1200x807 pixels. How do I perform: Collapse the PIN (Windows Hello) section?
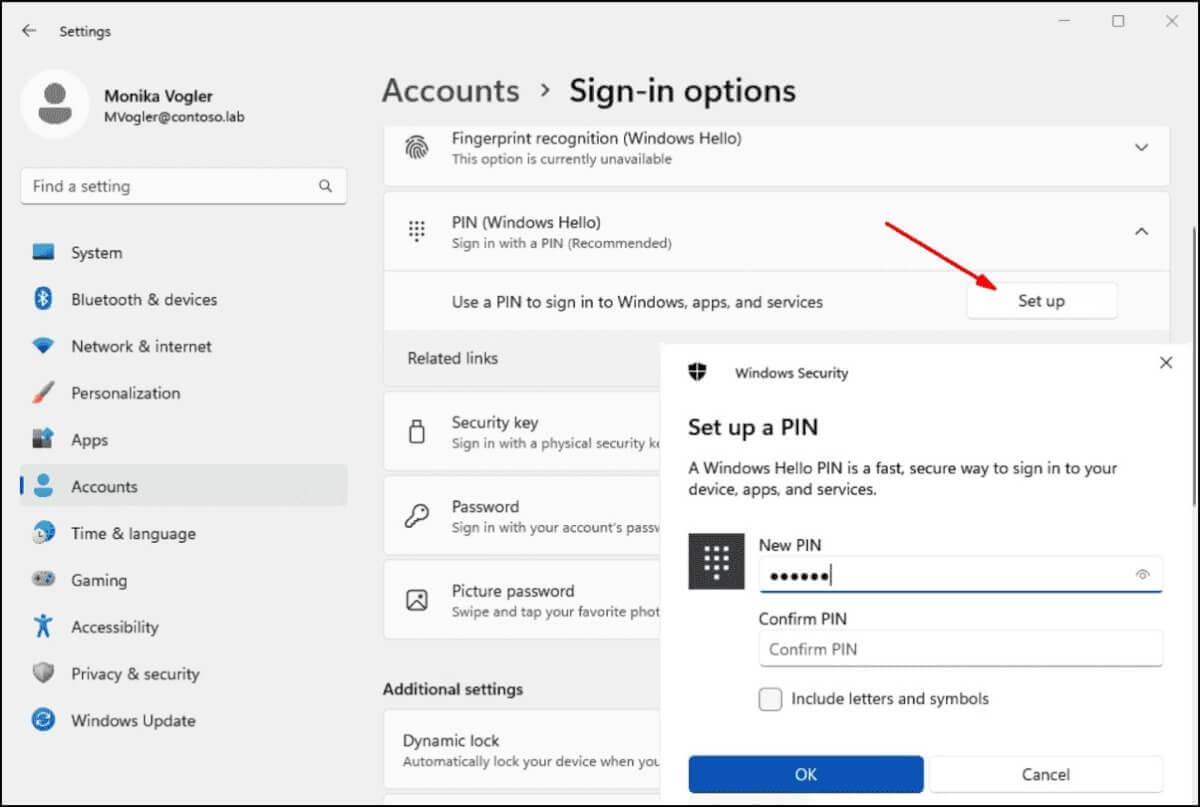(x=1141, y=231)
